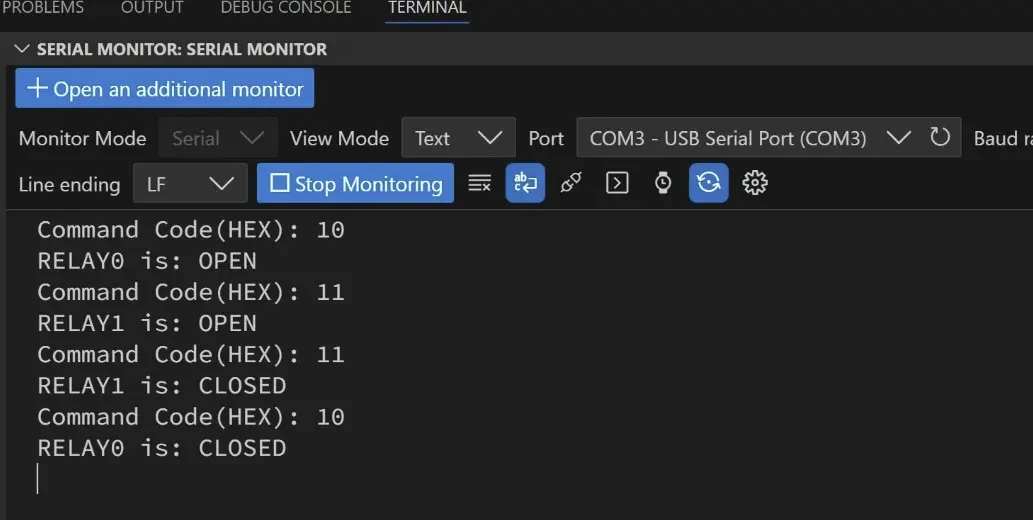Click the boxed arrow prompt icon
Screen dimensions: 1033x520
coord(617,183)
